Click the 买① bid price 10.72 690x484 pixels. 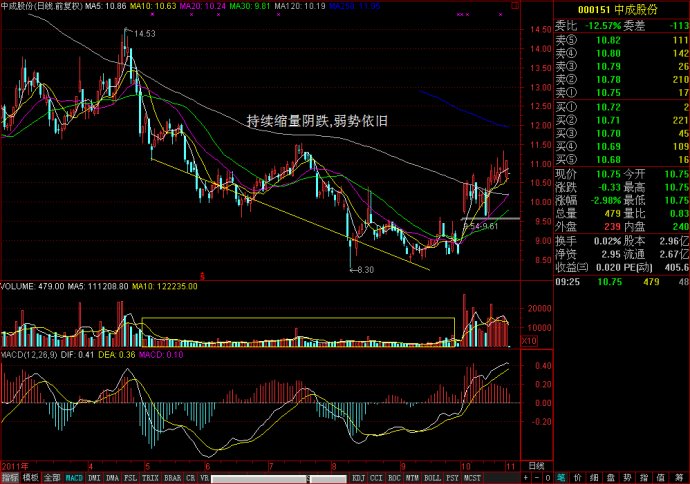(x=608, y=107)
